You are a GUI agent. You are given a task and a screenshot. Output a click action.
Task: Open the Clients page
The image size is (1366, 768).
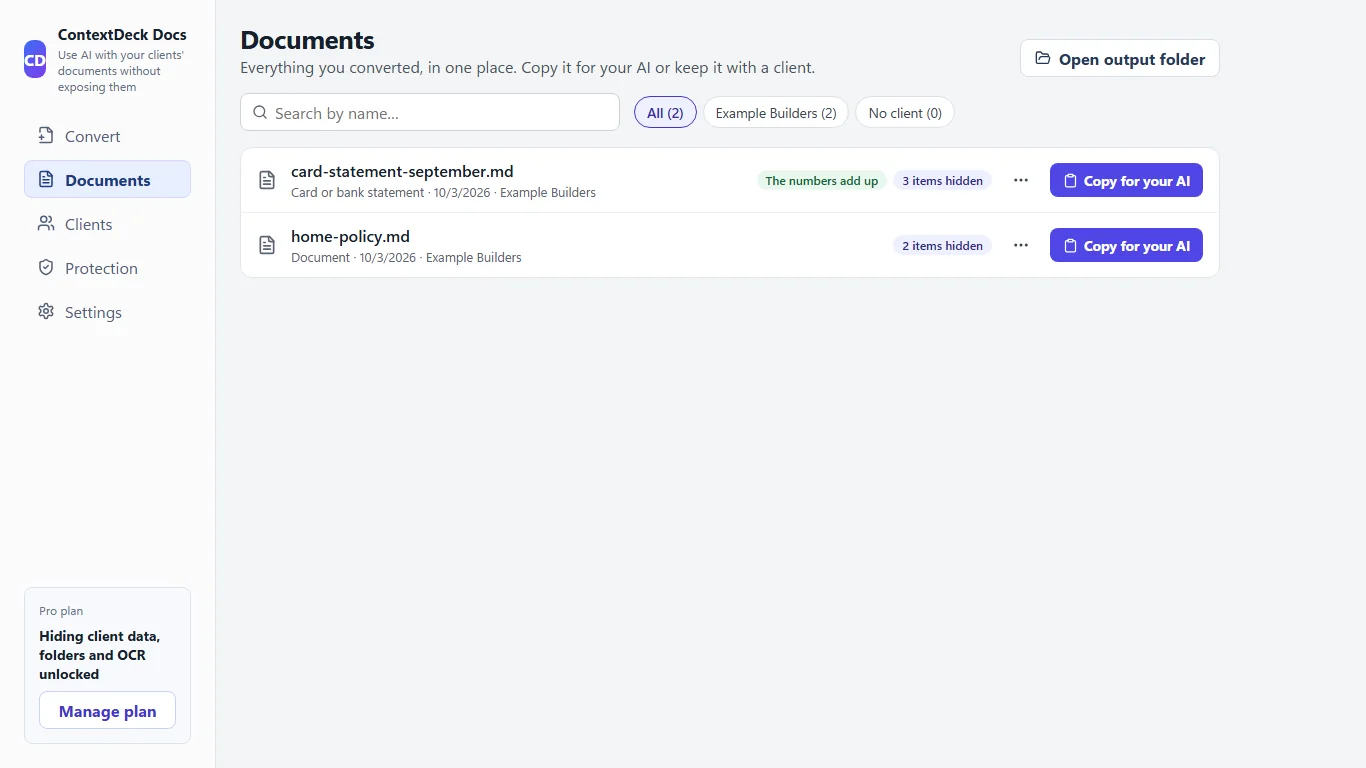(x=107, y=224)
